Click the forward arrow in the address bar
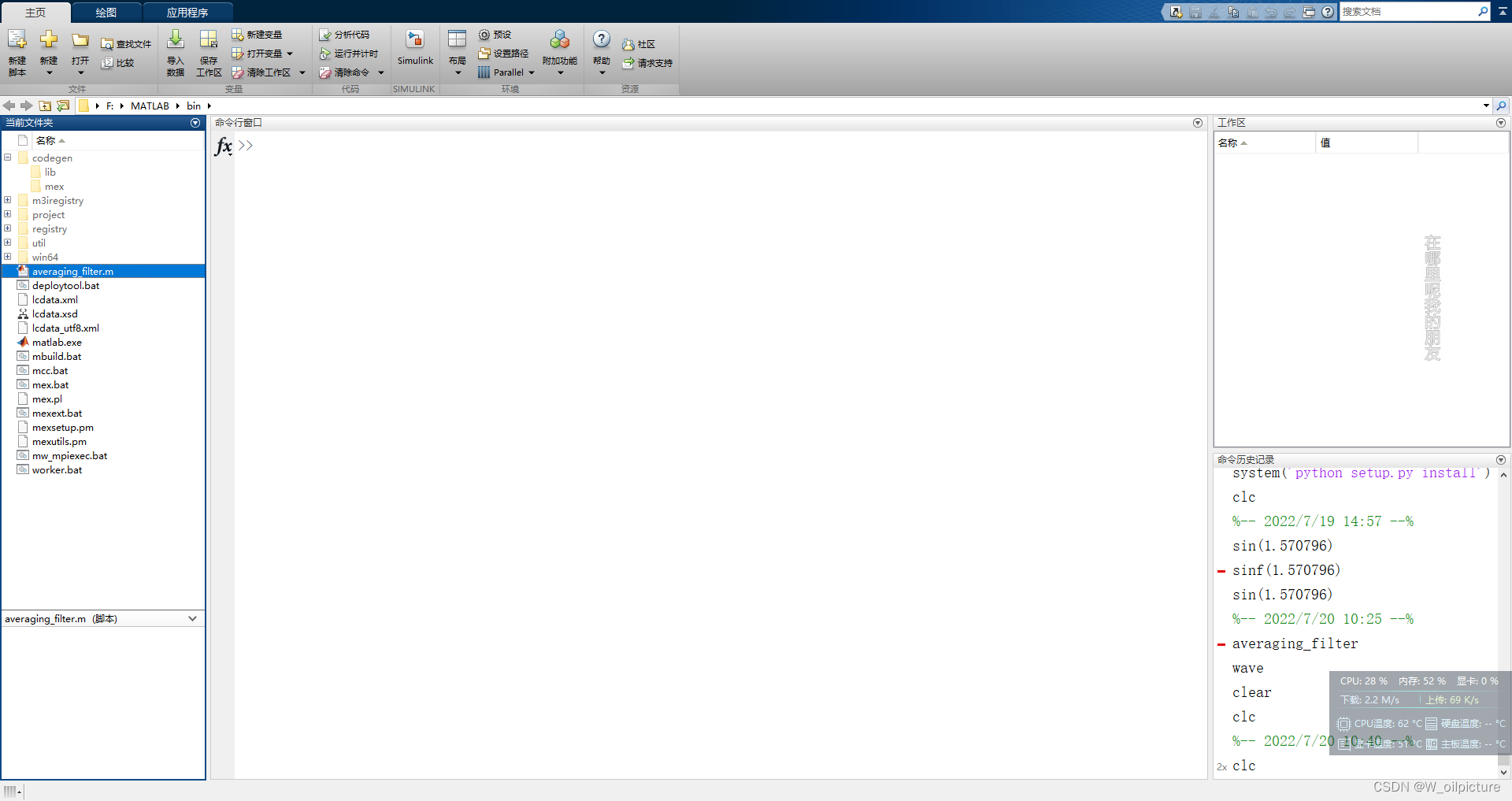Viewport: 1512px width, 801px height. [27, 106]
